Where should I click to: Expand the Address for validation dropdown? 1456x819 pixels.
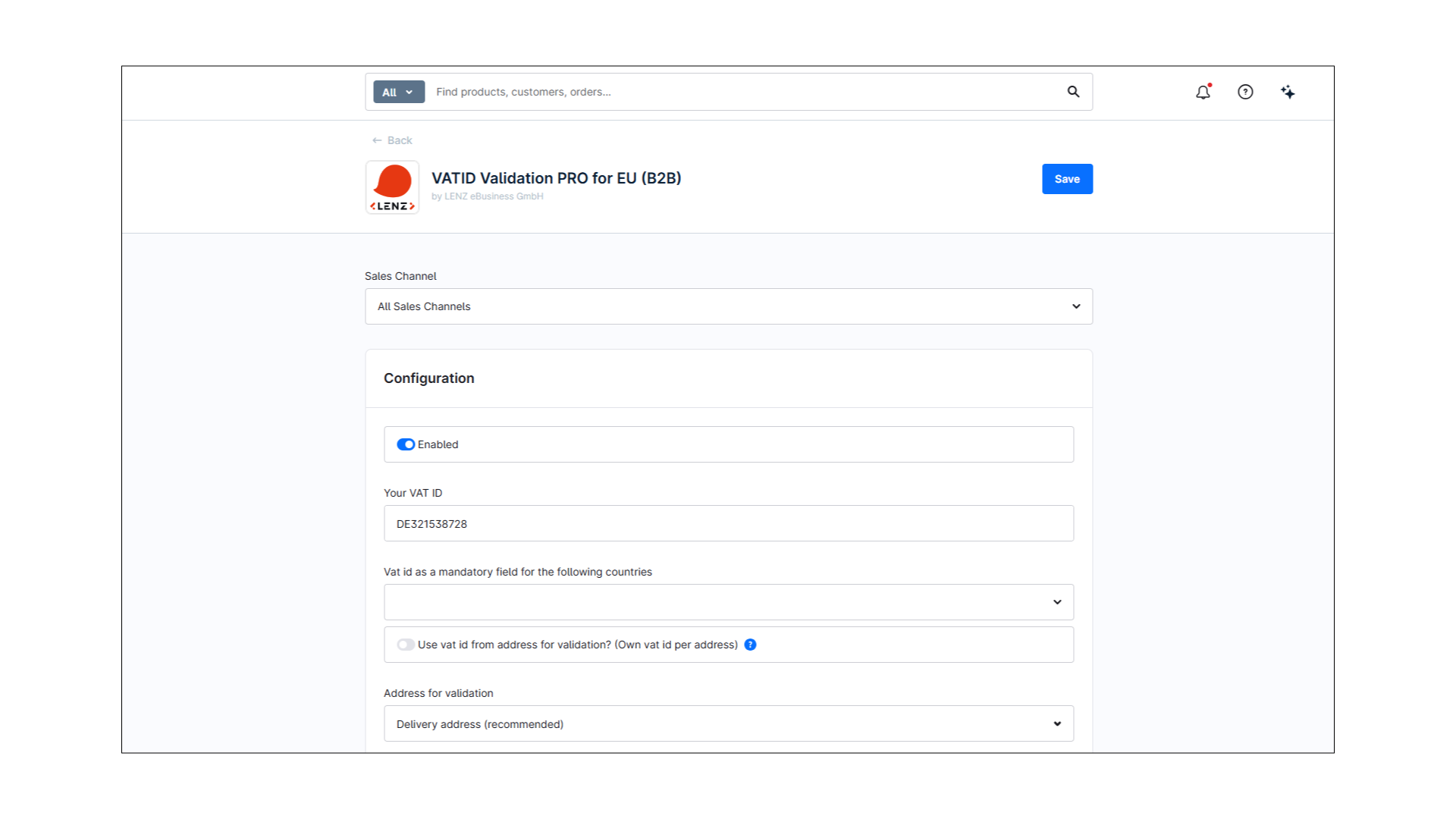[728, 724]
